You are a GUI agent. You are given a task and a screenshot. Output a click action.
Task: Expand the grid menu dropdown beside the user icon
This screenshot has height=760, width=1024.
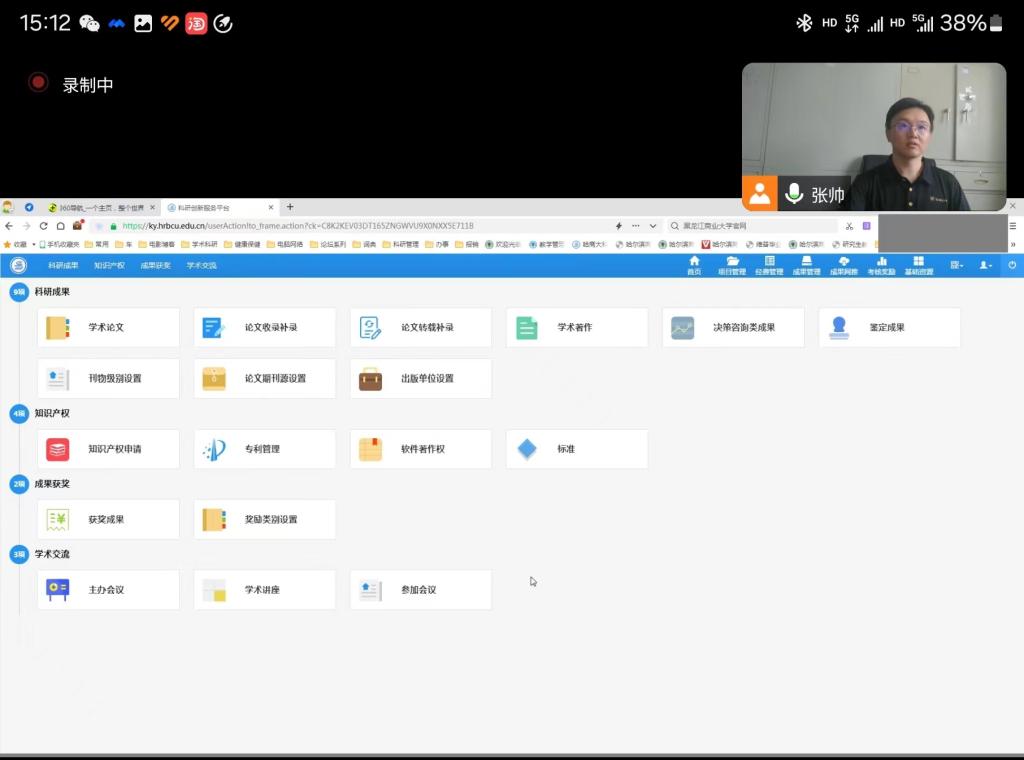pos(957,265)
